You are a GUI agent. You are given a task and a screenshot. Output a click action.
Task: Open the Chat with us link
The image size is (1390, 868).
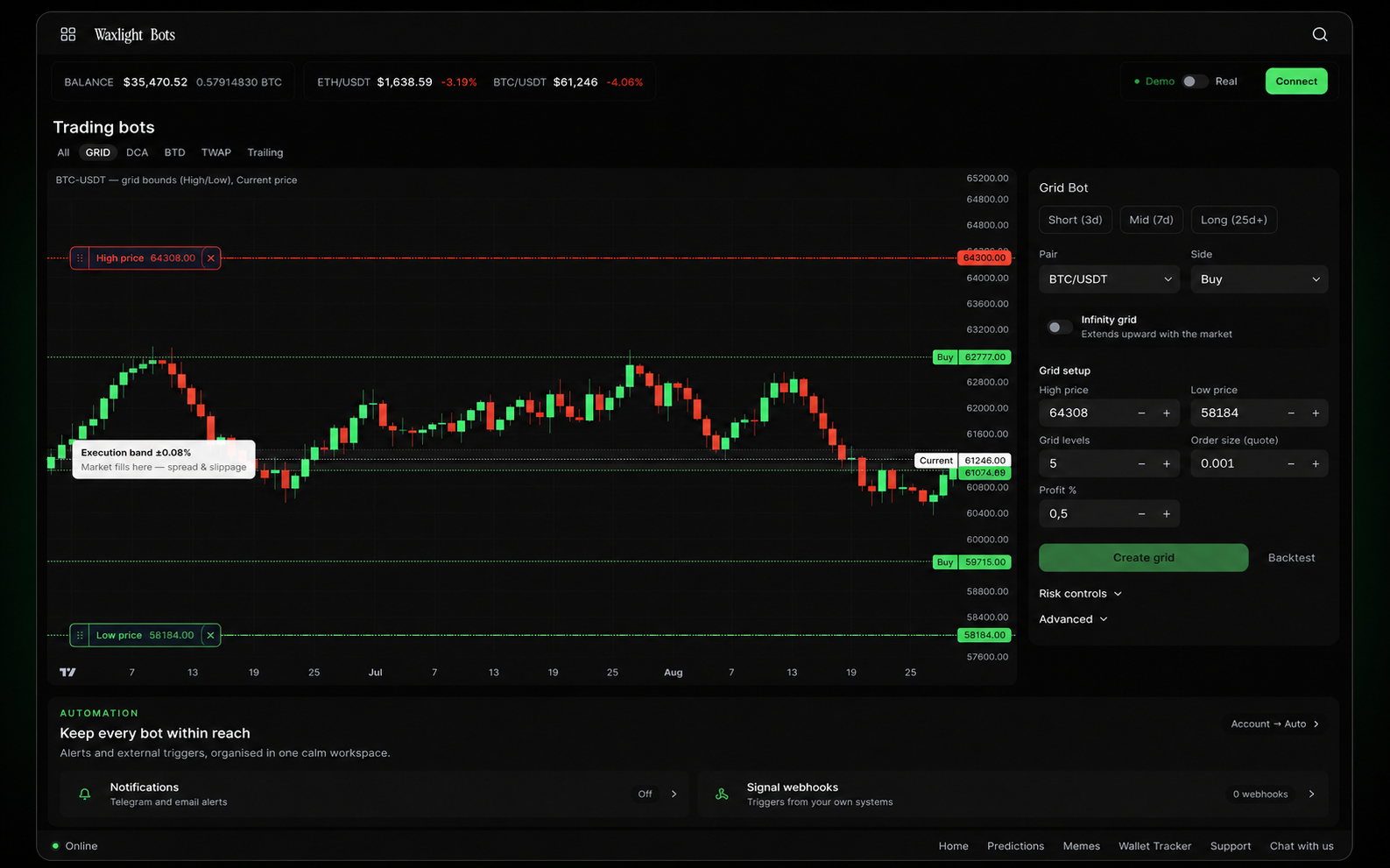(1302, 846)
